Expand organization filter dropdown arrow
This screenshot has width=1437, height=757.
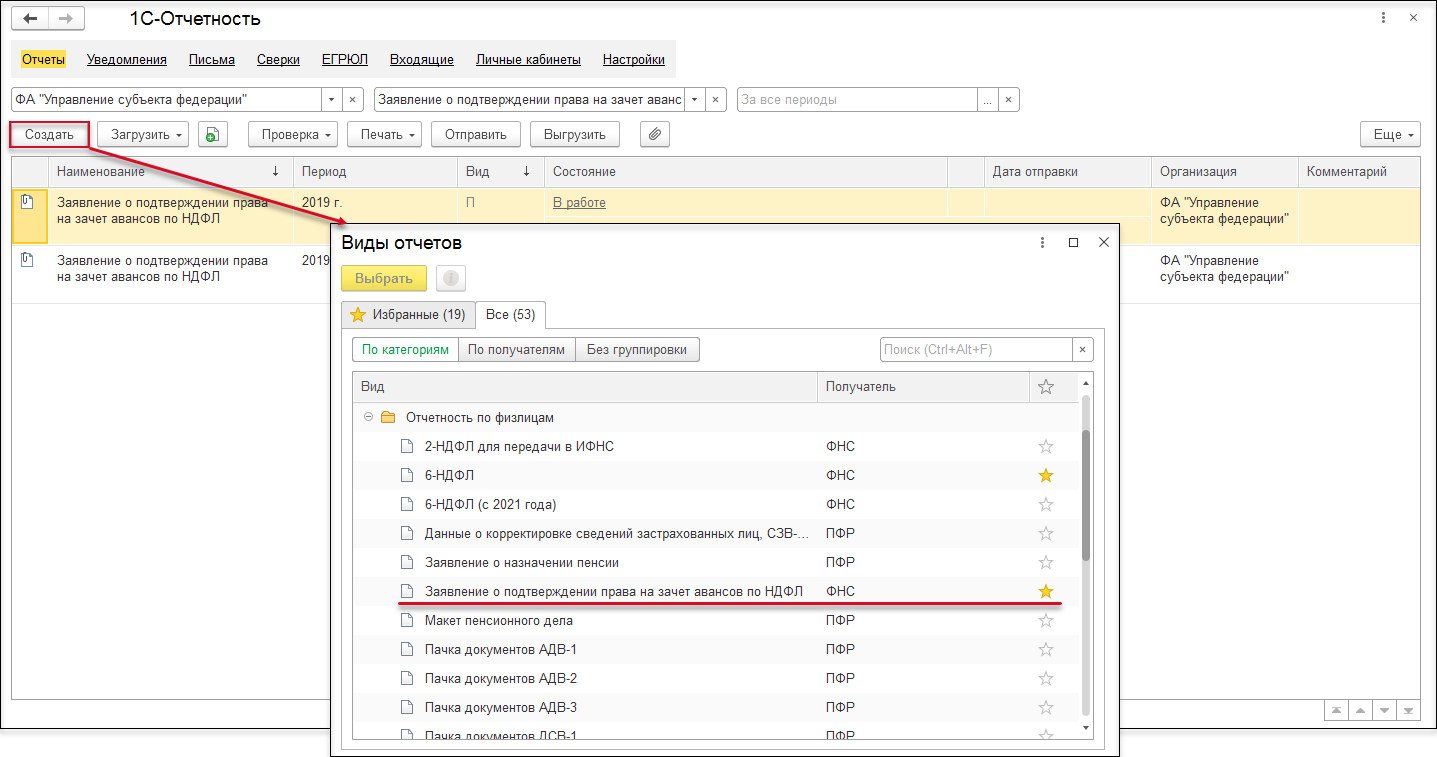pos(332,100)
